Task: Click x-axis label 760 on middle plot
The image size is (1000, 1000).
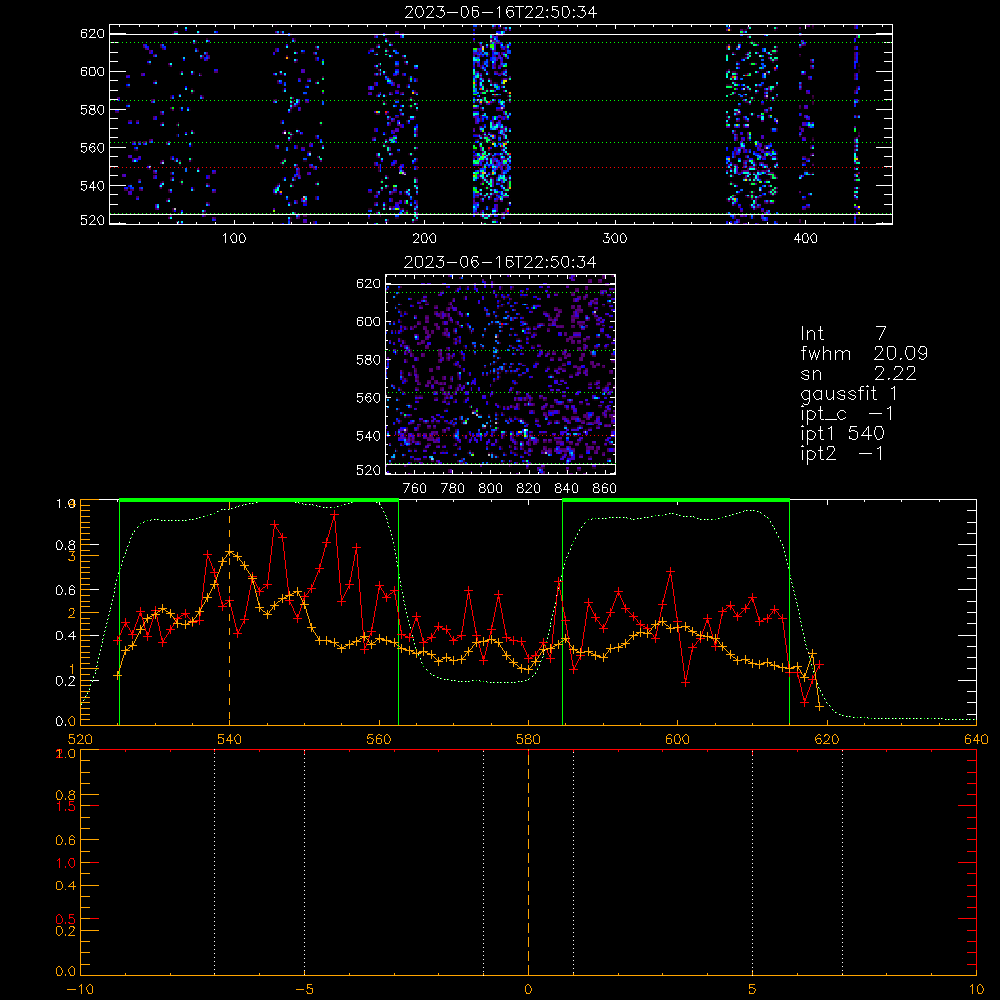Action: 415,489
